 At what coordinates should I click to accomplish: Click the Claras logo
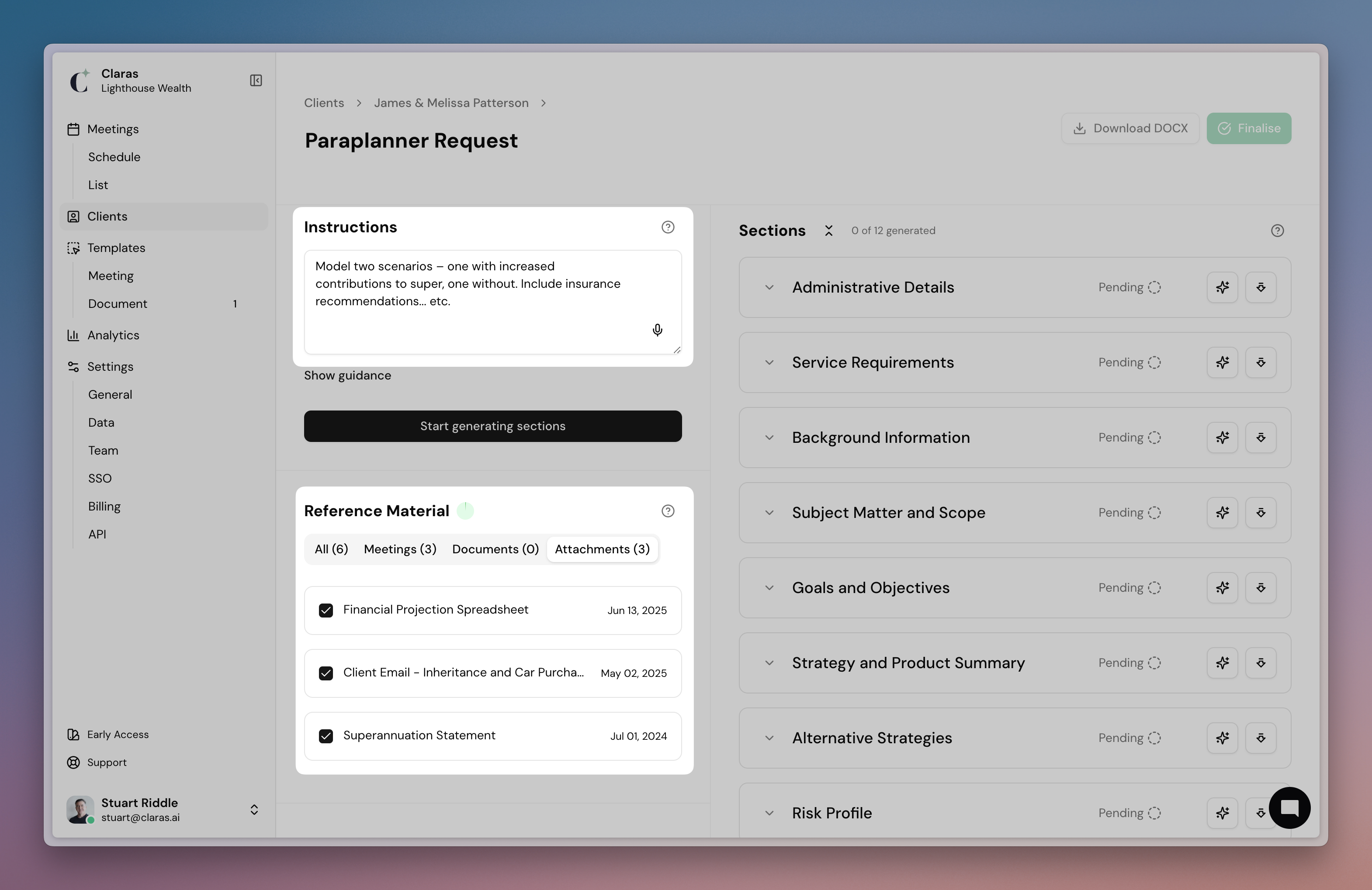tap(80, 81)
